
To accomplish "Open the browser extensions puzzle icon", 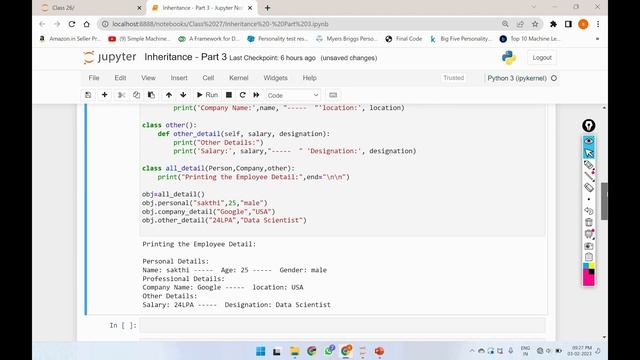I will (x=553, y=24).
